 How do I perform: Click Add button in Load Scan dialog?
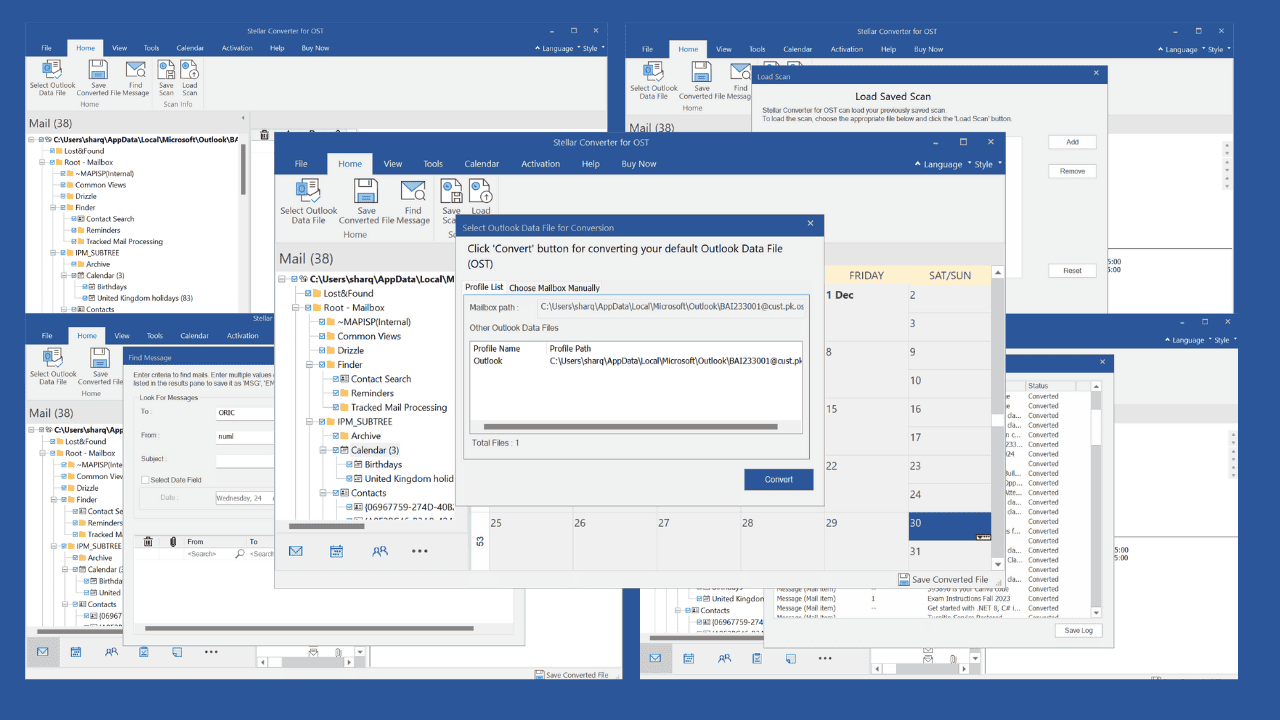tap(1072, 142)
